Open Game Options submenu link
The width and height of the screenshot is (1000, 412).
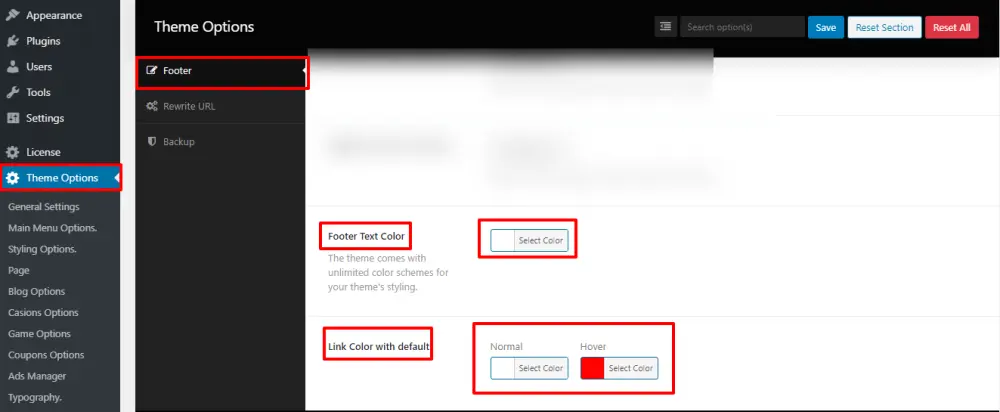pyautogui.click(x=39, y=334)
